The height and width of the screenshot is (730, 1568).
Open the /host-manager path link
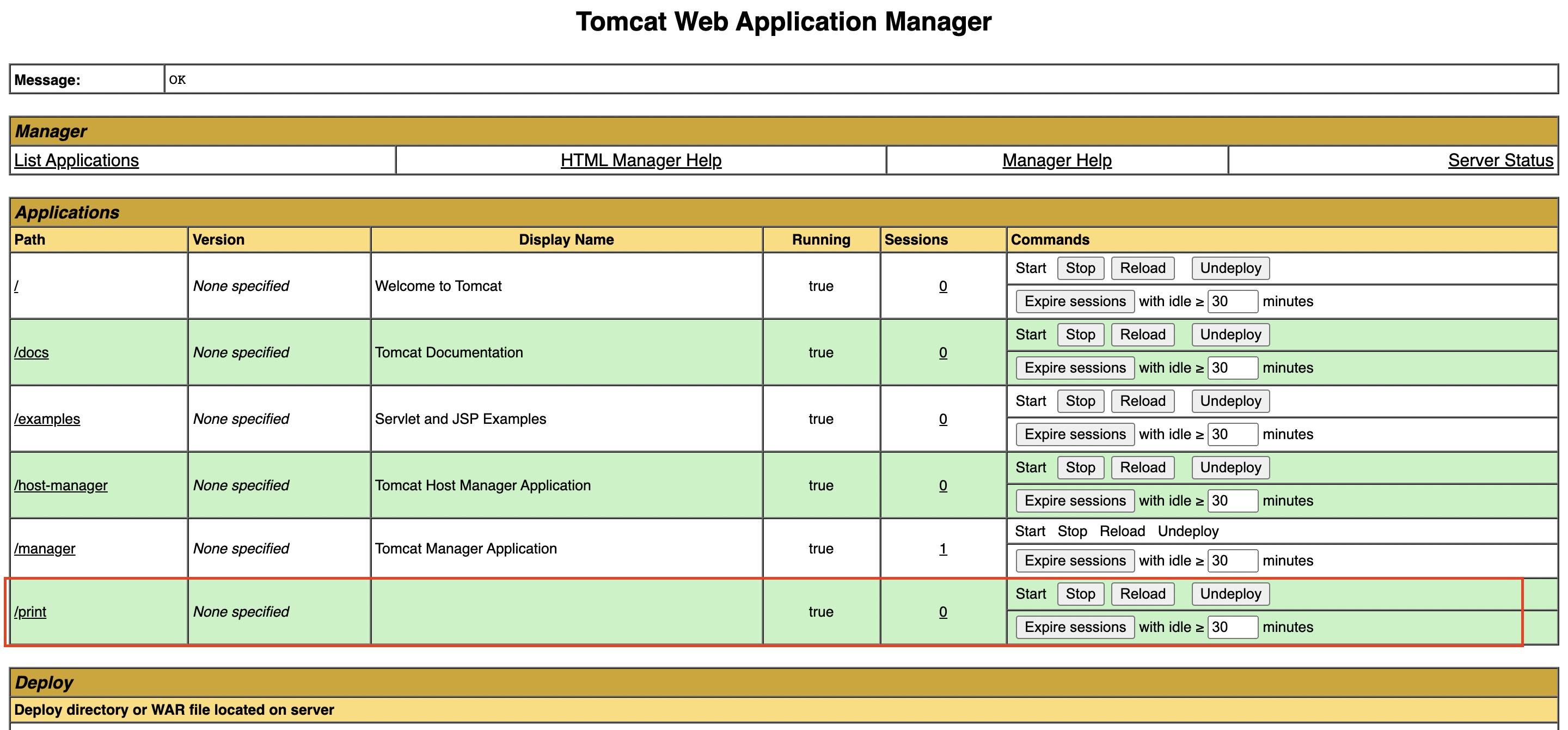point(61,485)
